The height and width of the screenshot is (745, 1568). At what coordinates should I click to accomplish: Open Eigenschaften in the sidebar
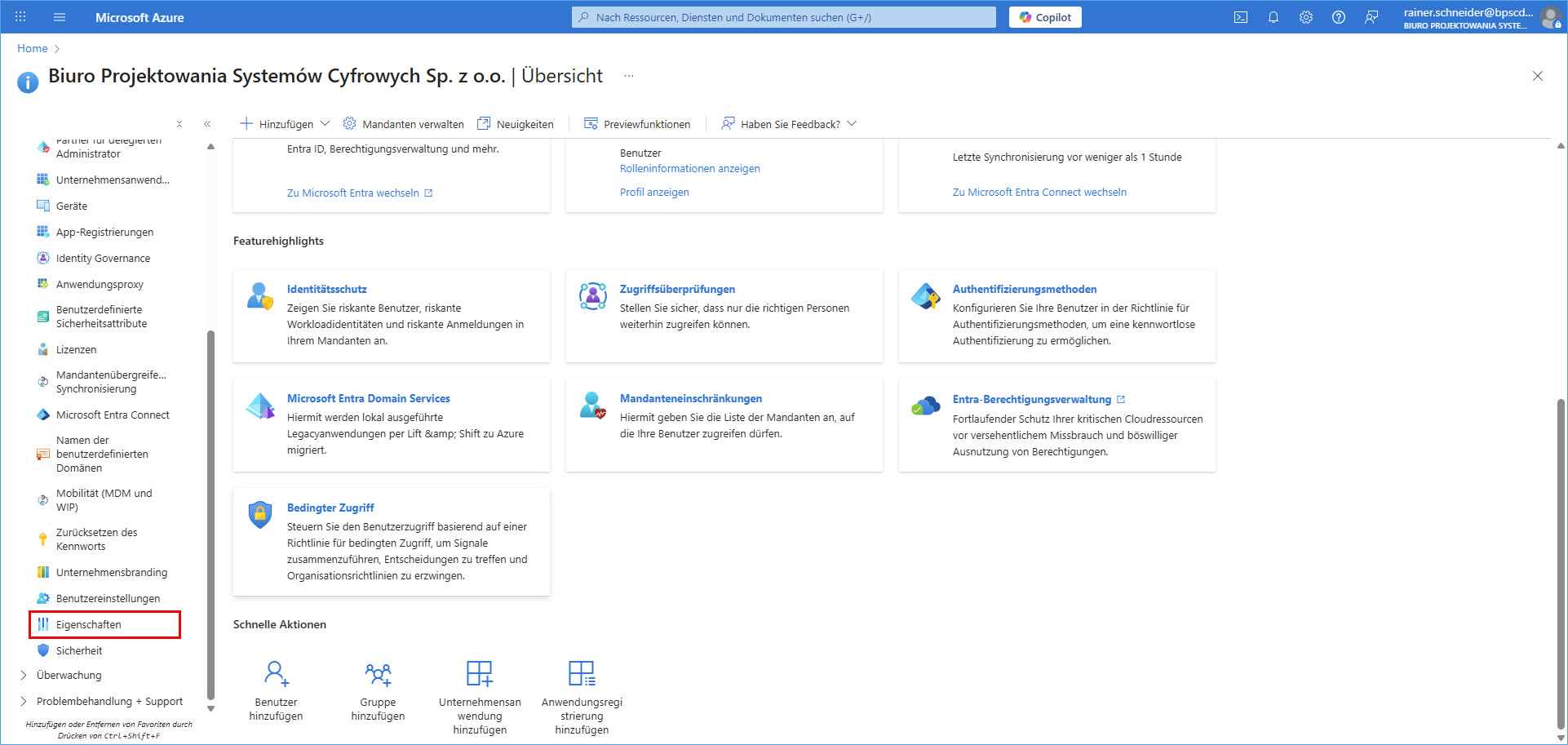[104, 624]
